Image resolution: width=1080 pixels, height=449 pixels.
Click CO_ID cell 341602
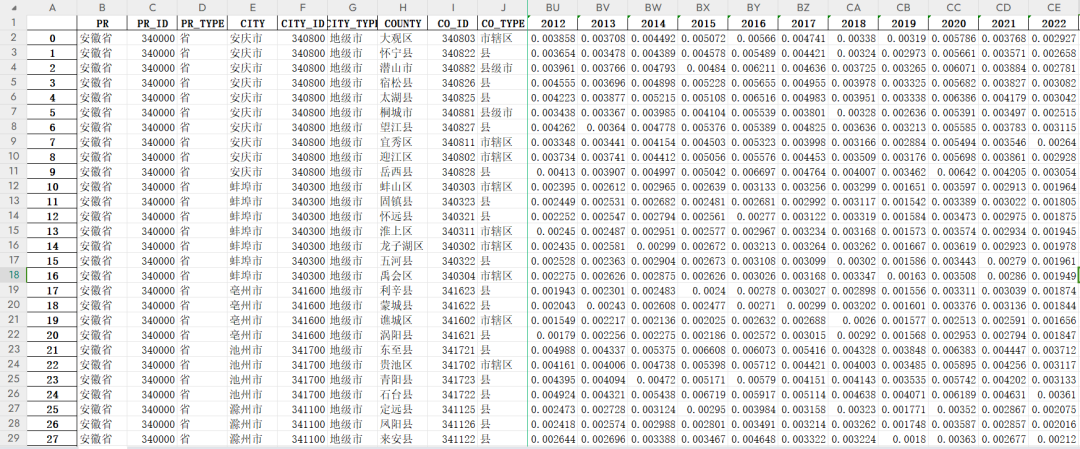tap(453, 320)
